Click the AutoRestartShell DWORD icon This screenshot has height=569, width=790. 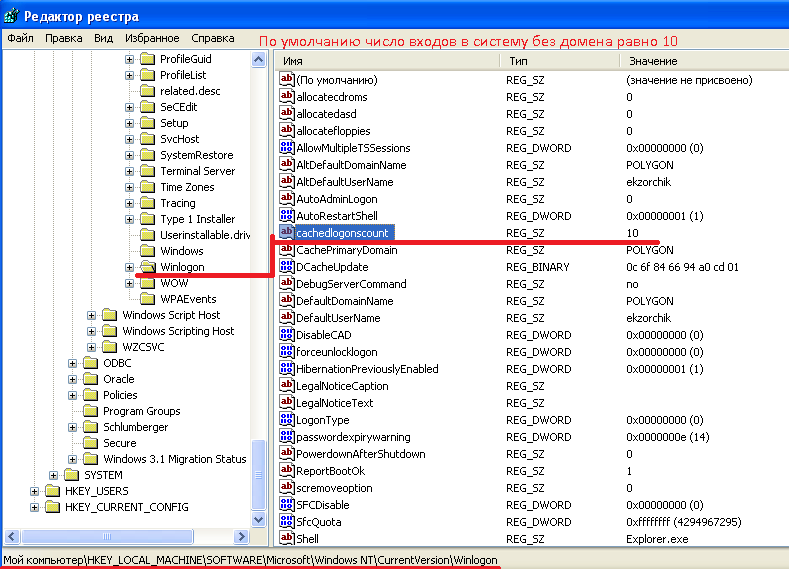pyautogui.click(x=287, y=215)
